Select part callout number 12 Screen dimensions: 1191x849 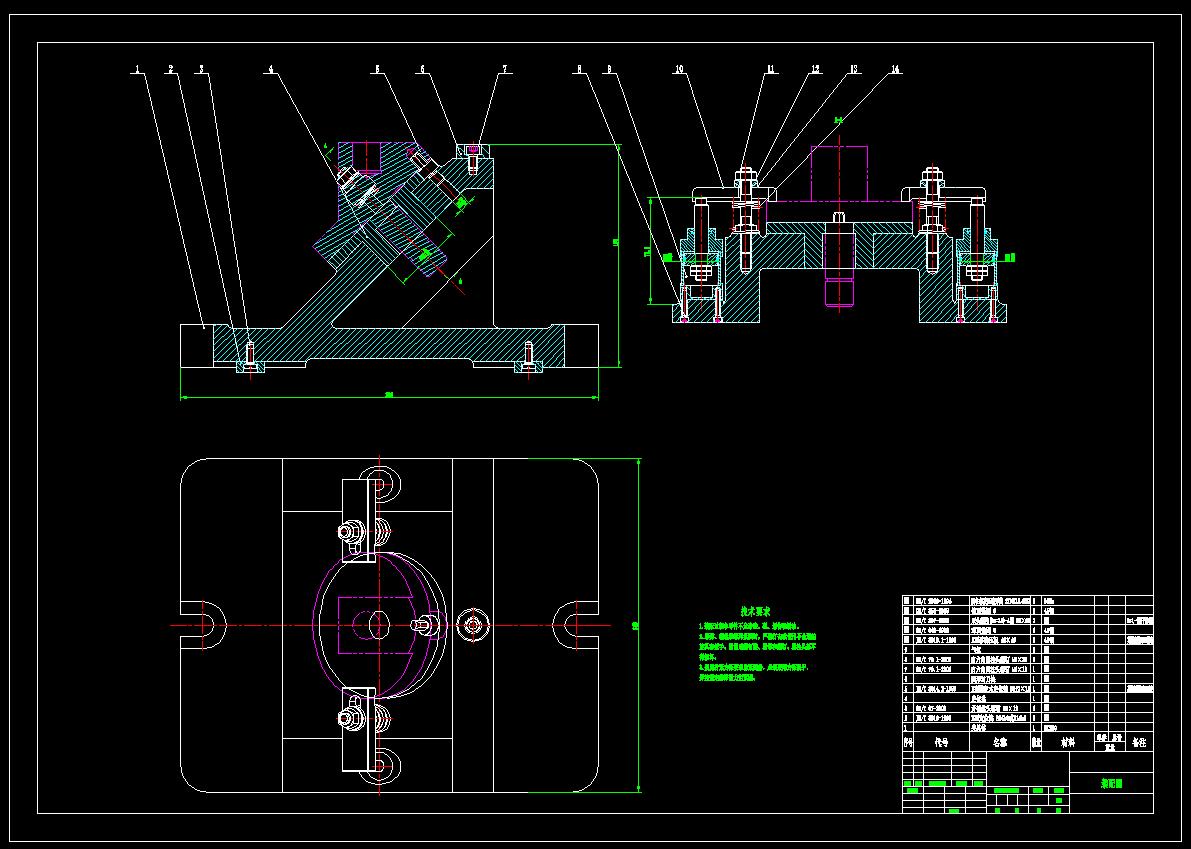pos(816,69)
